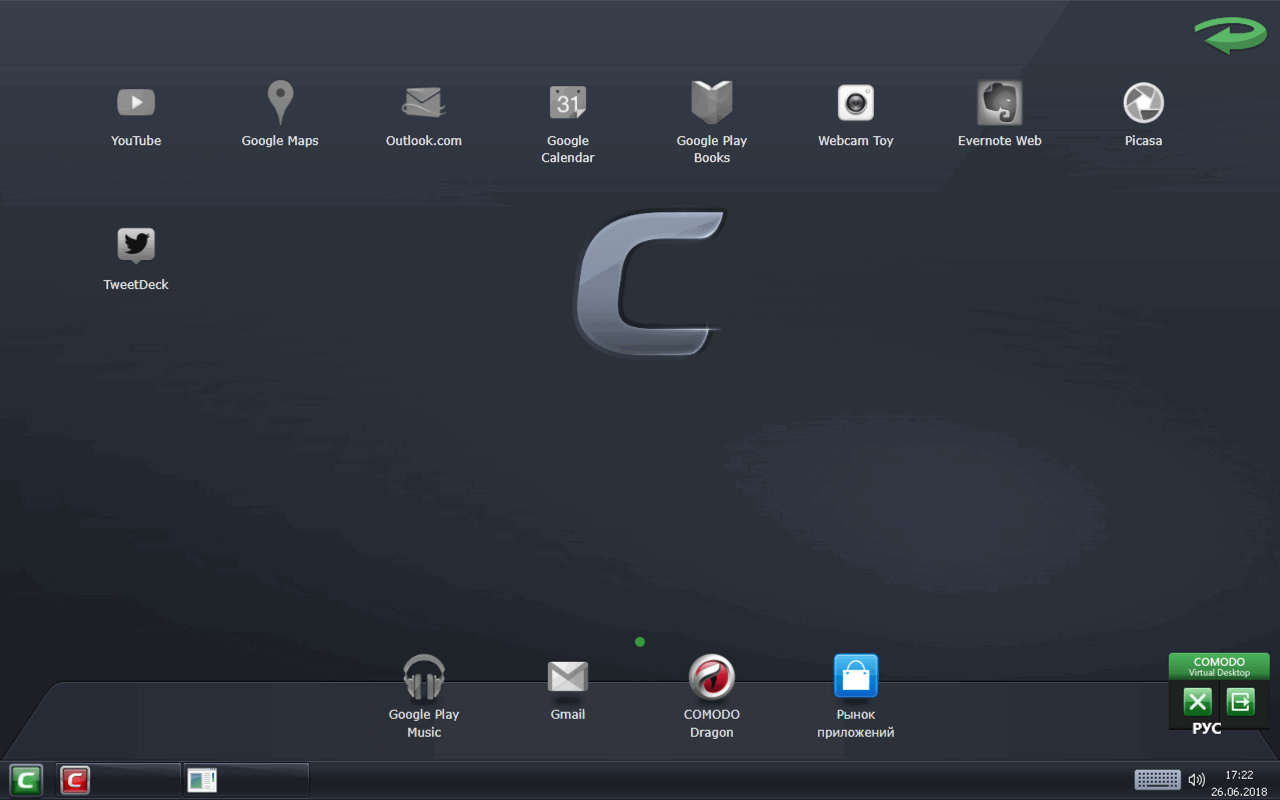The height and width of the screenshot is (800, 1280).
Task: Click the 17:22 clock in the tray
Action: [1239, 775]
